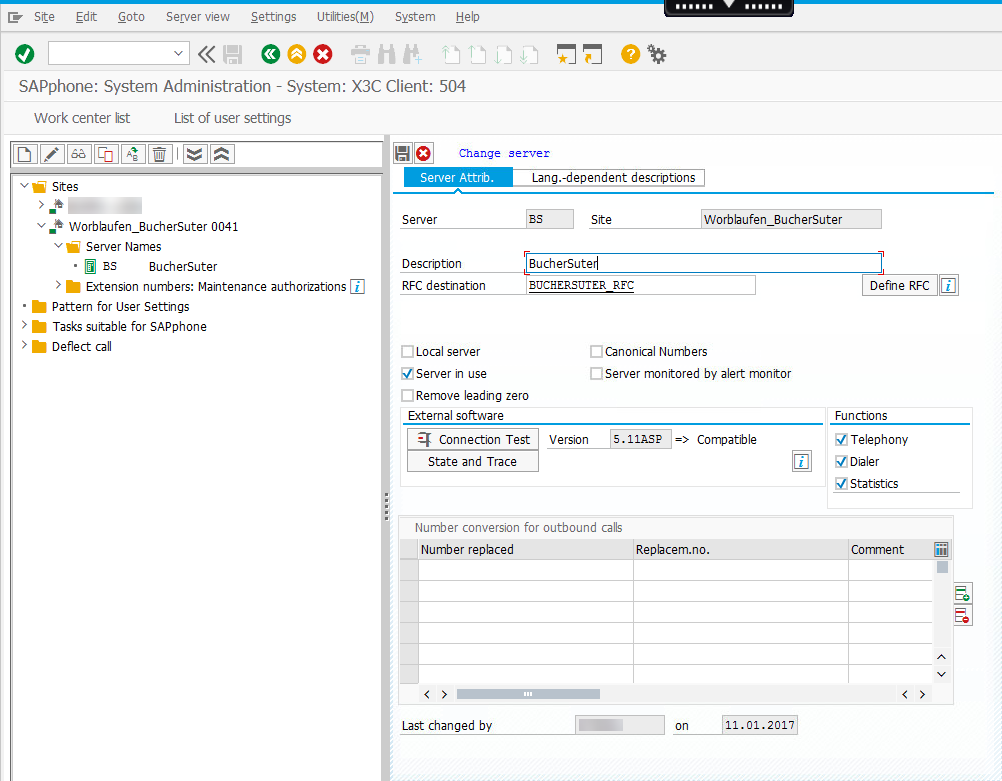Expand Extension numbers: Maintenance authorizations folder
The width and height of the screenshot is (1002, 781).
(x=58, y=285)
